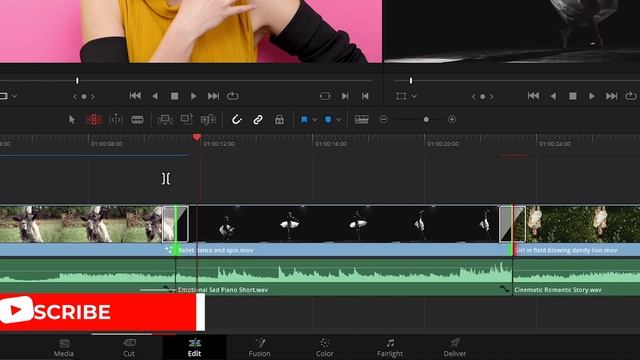Play forward in the source viewer
This screenshot has height=360, width=640.
point(194,96)
